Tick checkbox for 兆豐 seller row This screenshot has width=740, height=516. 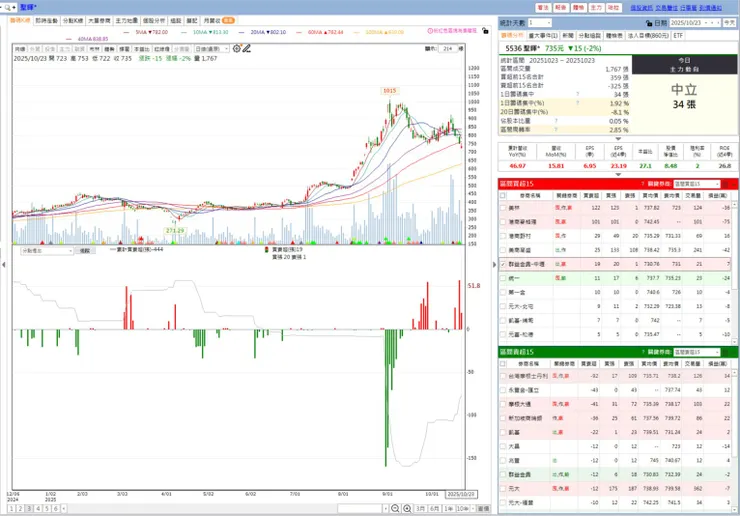click(503, 460)
